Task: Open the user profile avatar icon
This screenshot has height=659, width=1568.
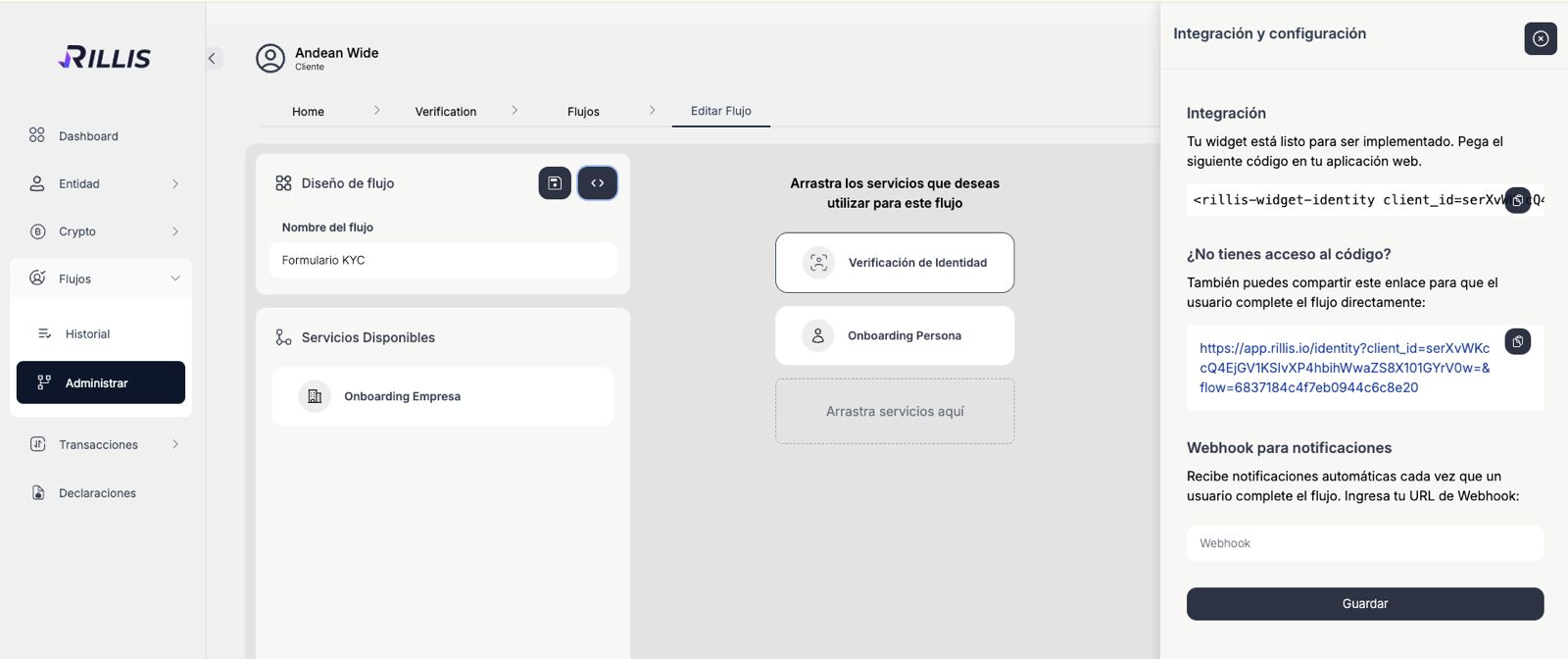Action: pyautogui.click(x=270, y=59)
